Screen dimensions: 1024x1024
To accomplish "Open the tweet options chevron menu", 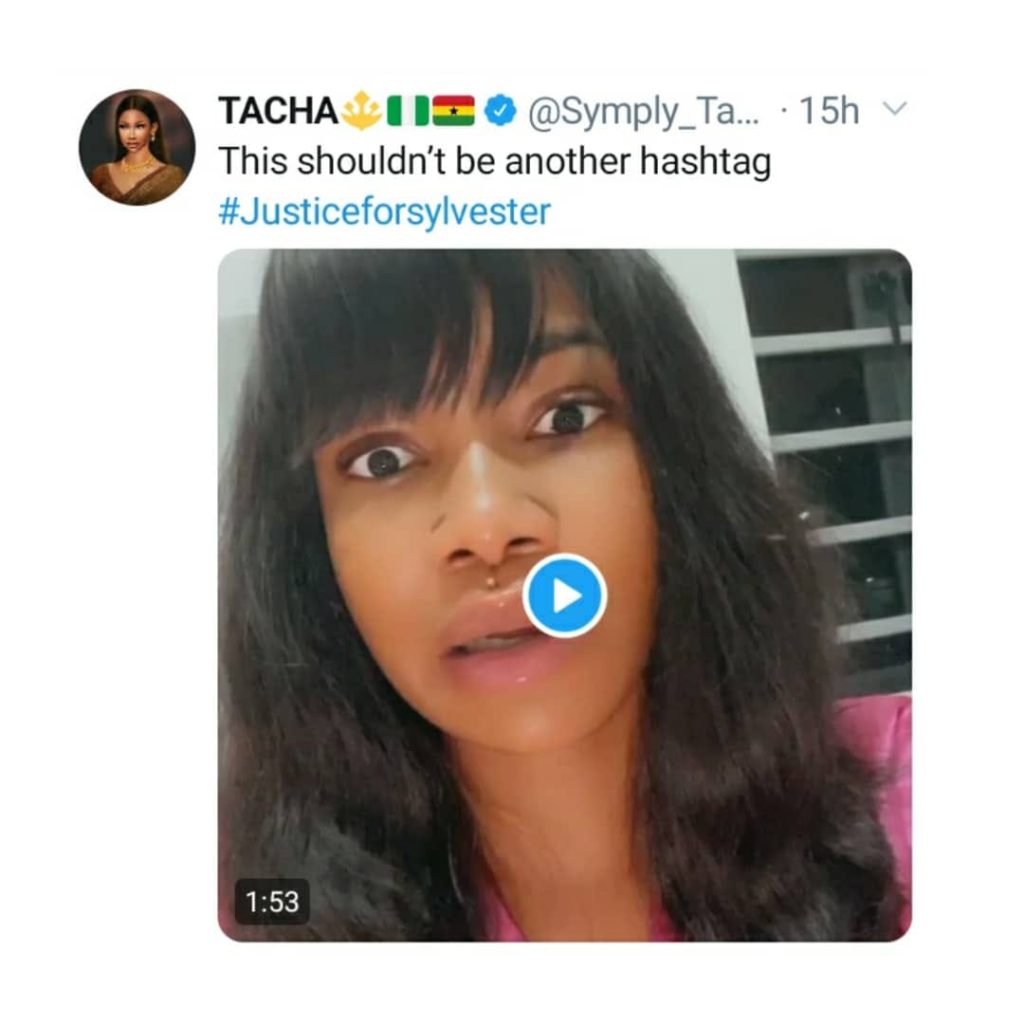I will coord(896,112).
